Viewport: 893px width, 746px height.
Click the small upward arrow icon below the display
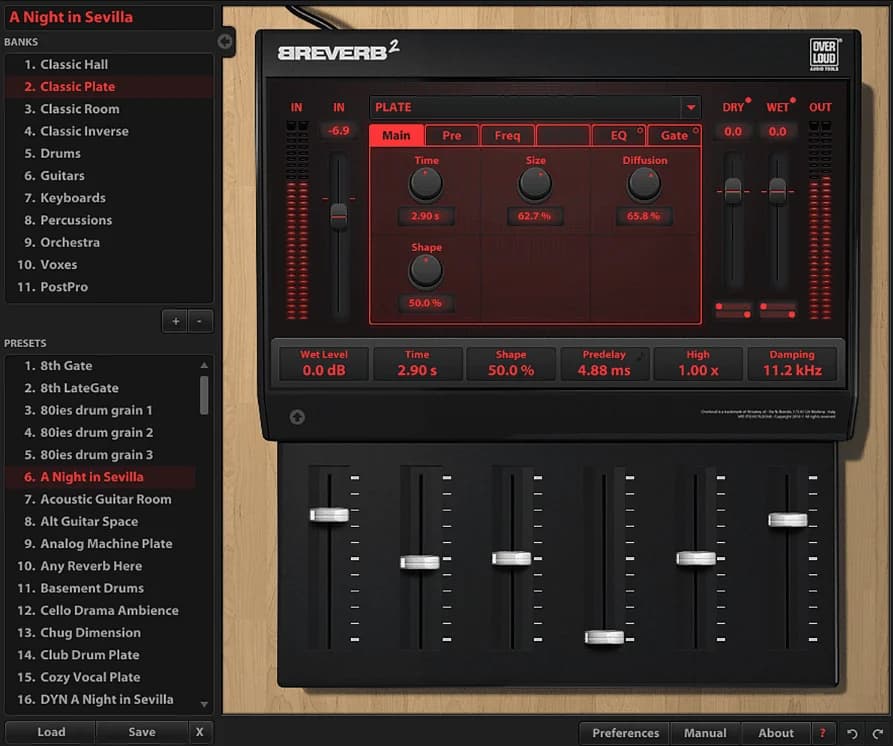tap(297, 417)
